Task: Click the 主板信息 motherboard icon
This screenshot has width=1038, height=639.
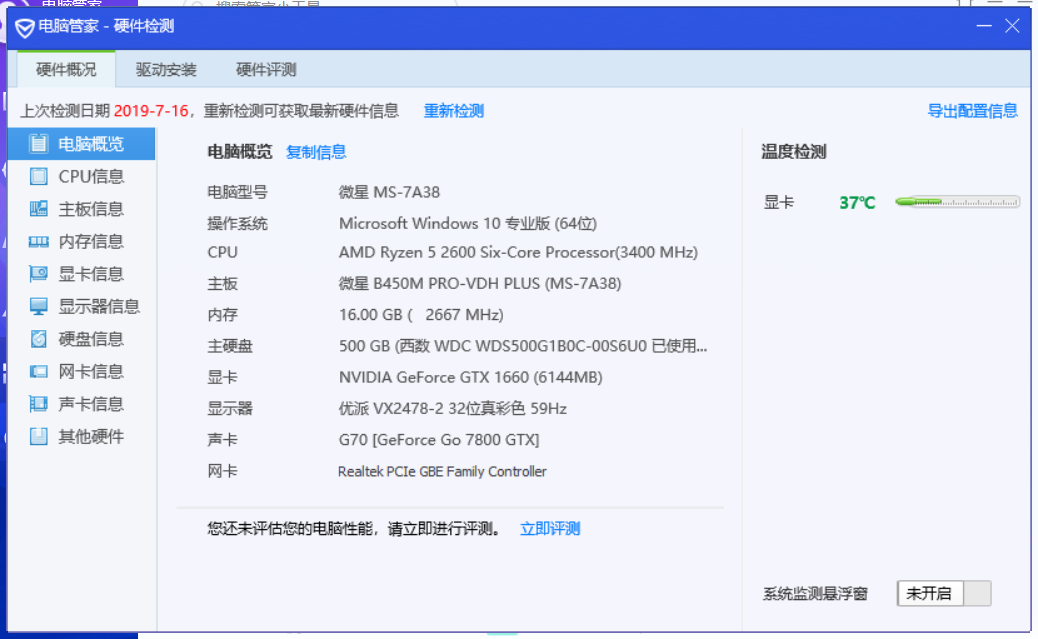Action: 38,209
